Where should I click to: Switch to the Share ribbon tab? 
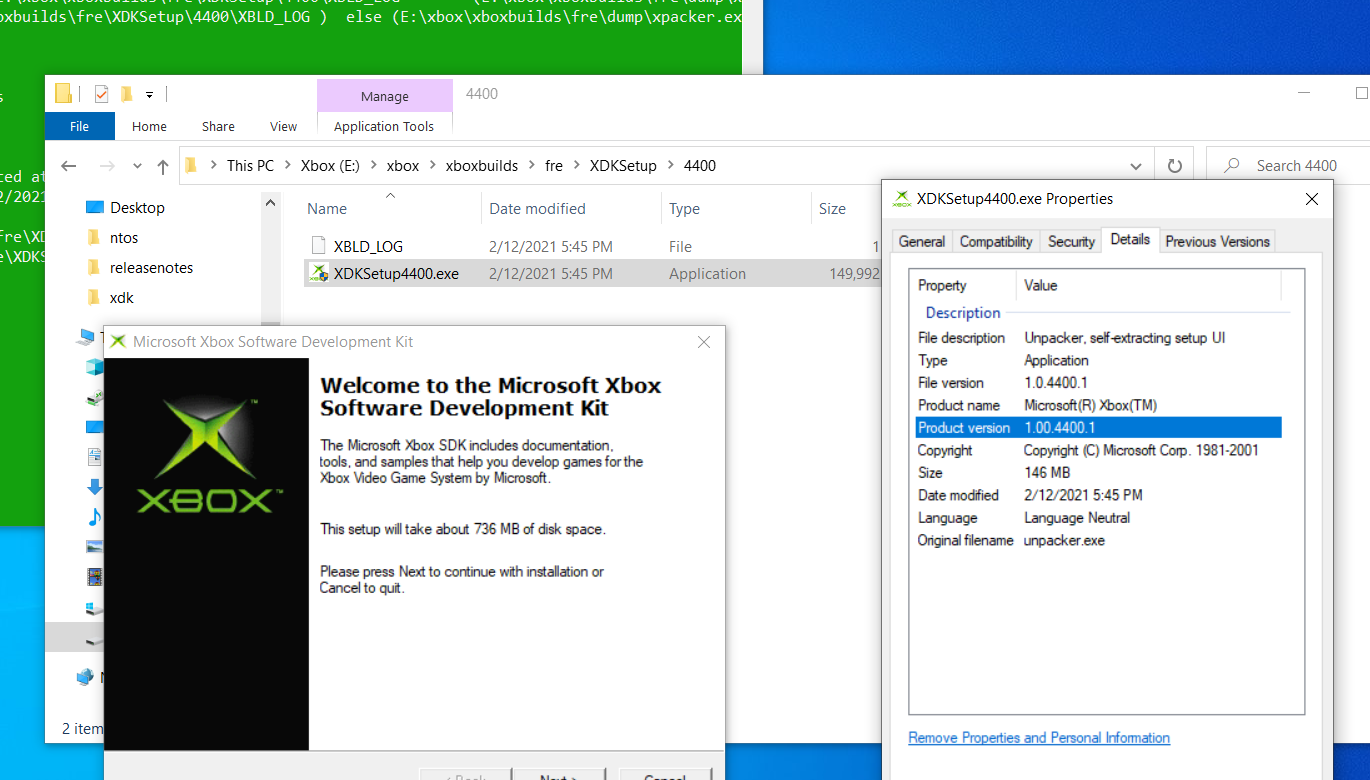(x=218, y=126)
